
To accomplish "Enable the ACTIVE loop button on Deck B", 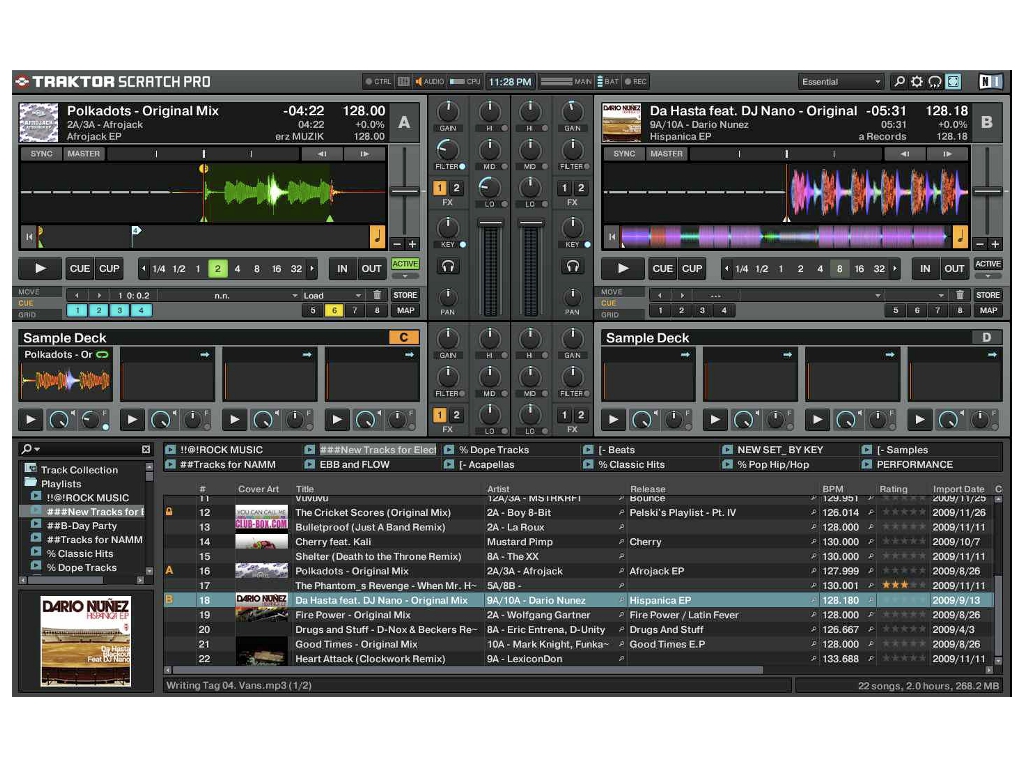I will [987, 264].
